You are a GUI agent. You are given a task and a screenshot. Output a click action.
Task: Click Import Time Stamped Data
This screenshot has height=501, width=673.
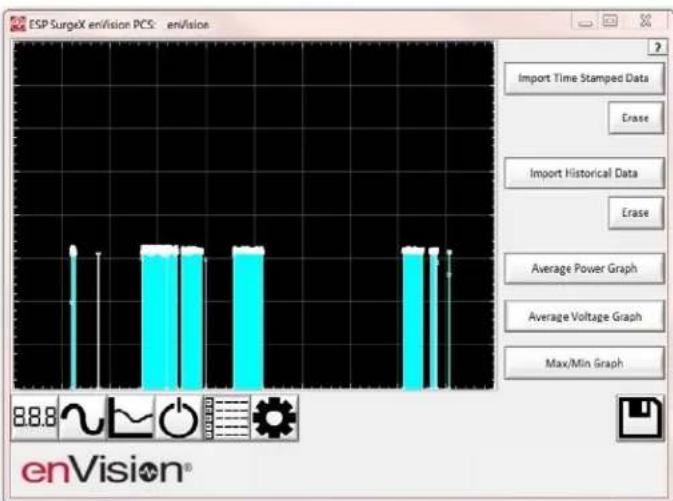tap(584, 79)
